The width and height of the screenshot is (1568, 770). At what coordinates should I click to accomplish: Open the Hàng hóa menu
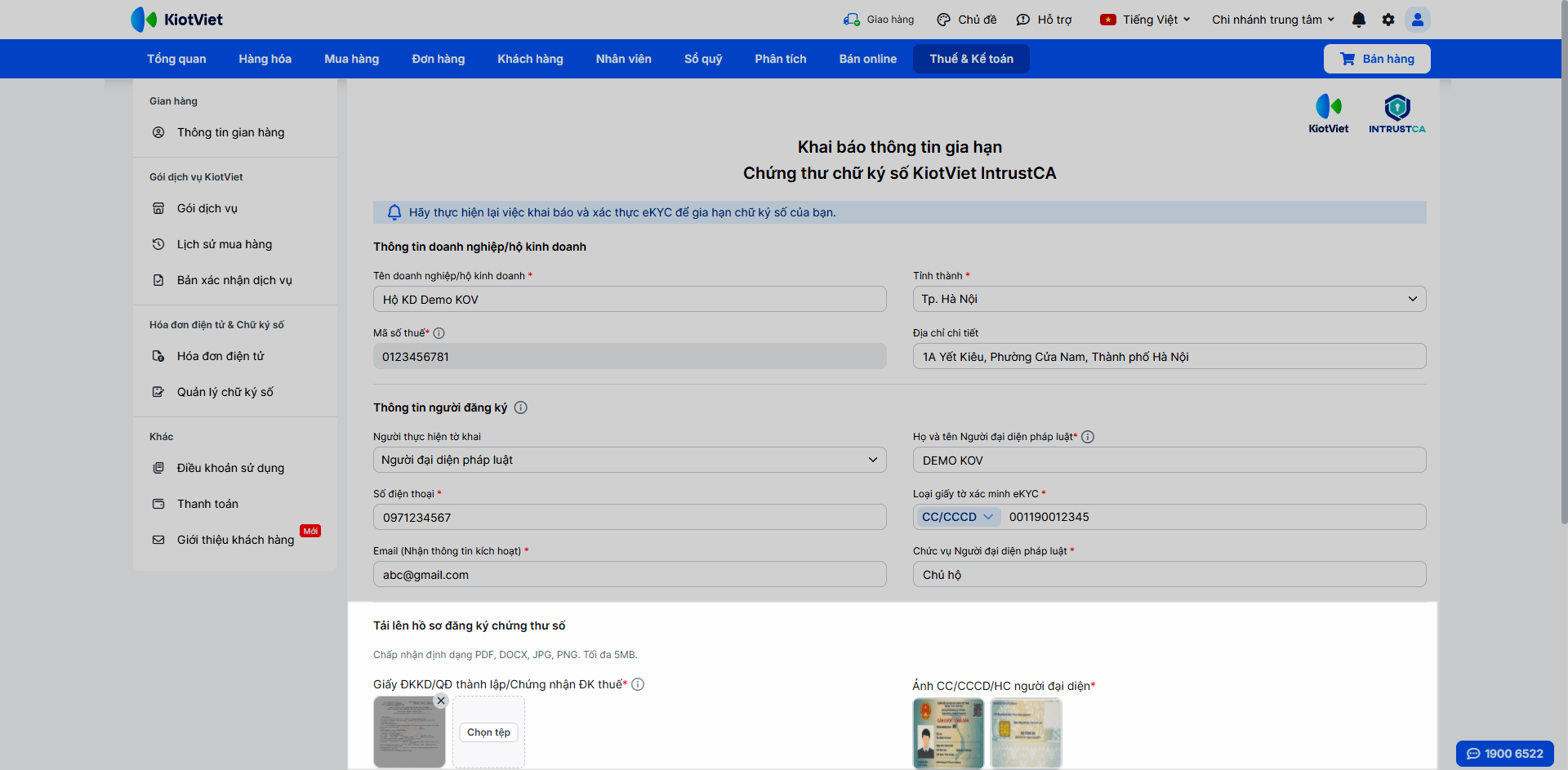pos(265,59)
